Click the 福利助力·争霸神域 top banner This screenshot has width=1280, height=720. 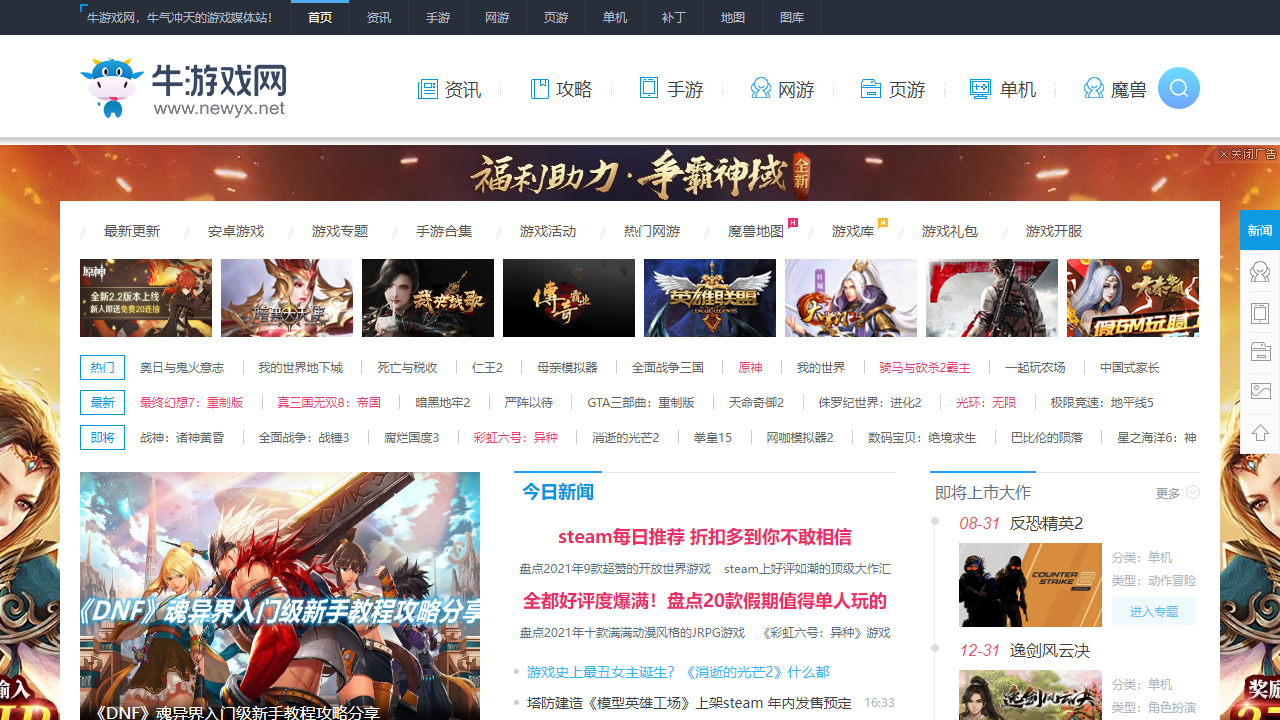coord(640,174)
